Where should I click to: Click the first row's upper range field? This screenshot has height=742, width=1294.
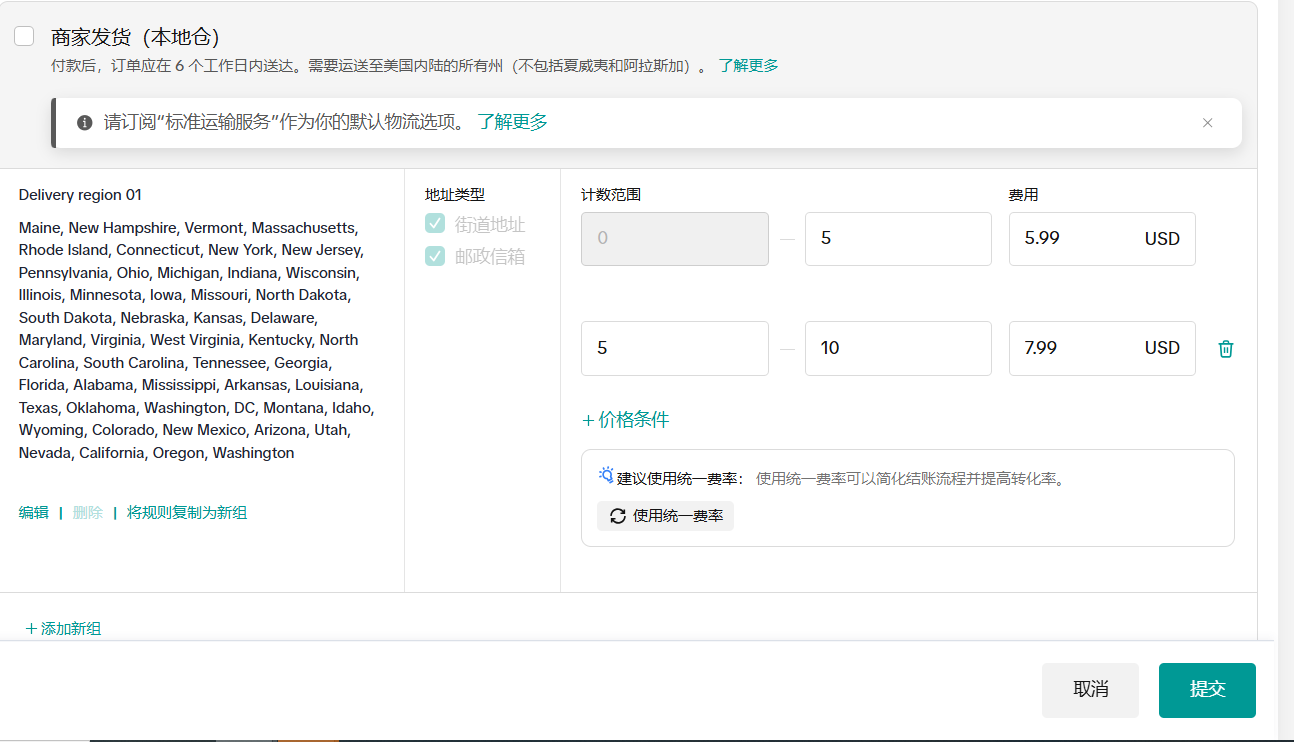pos(897,239)
